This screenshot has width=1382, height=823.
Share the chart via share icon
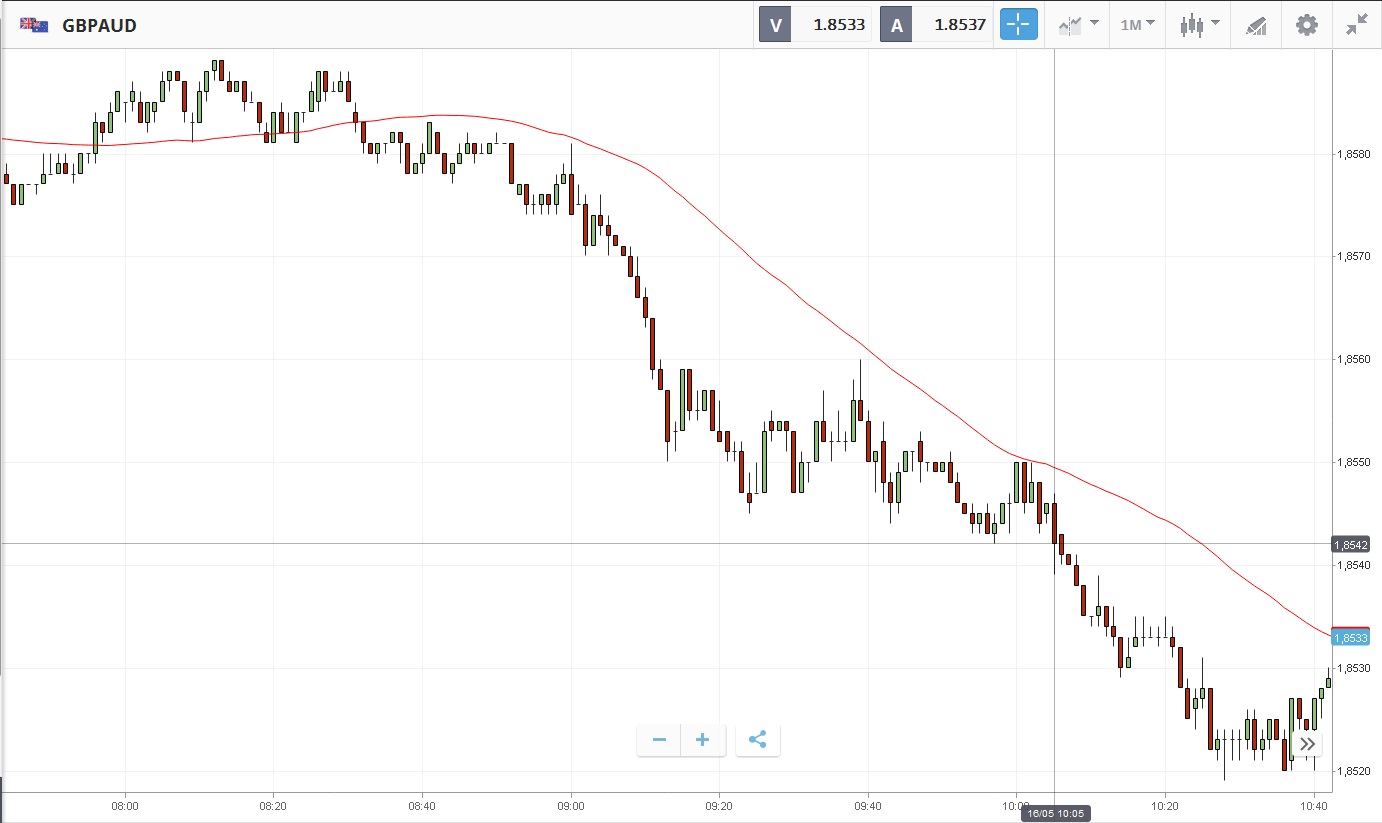757,740
